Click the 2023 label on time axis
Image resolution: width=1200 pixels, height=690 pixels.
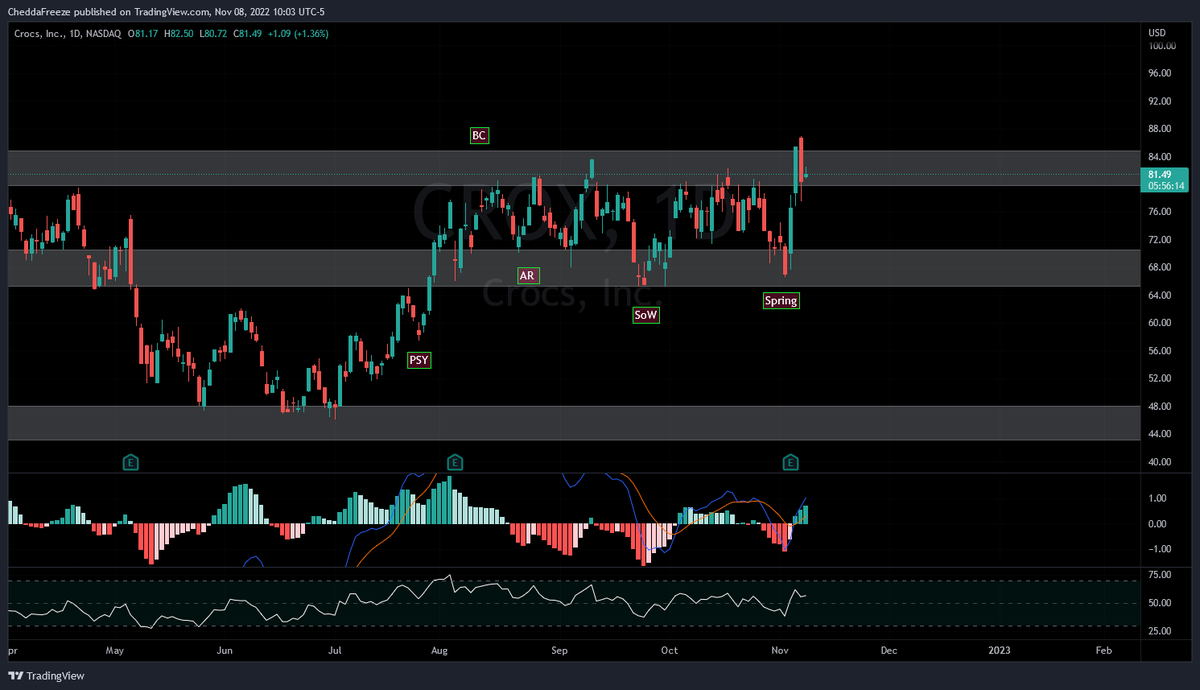tap(998, 650)
